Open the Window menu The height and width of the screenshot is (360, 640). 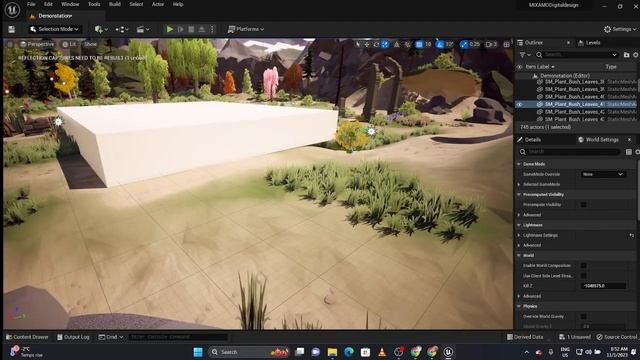click(x=70, y=4)
